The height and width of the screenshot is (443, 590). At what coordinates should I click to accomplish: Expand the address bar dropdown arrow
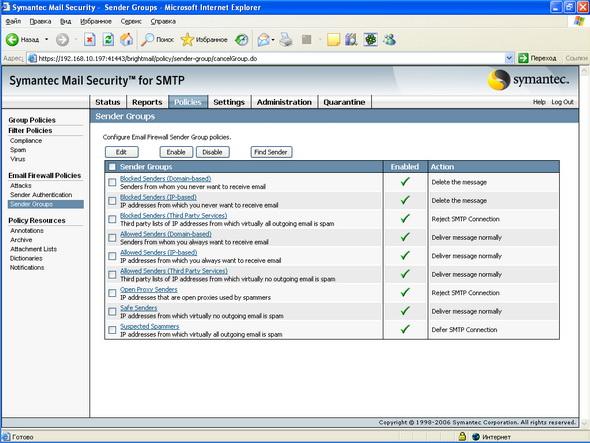pos(509,58)
